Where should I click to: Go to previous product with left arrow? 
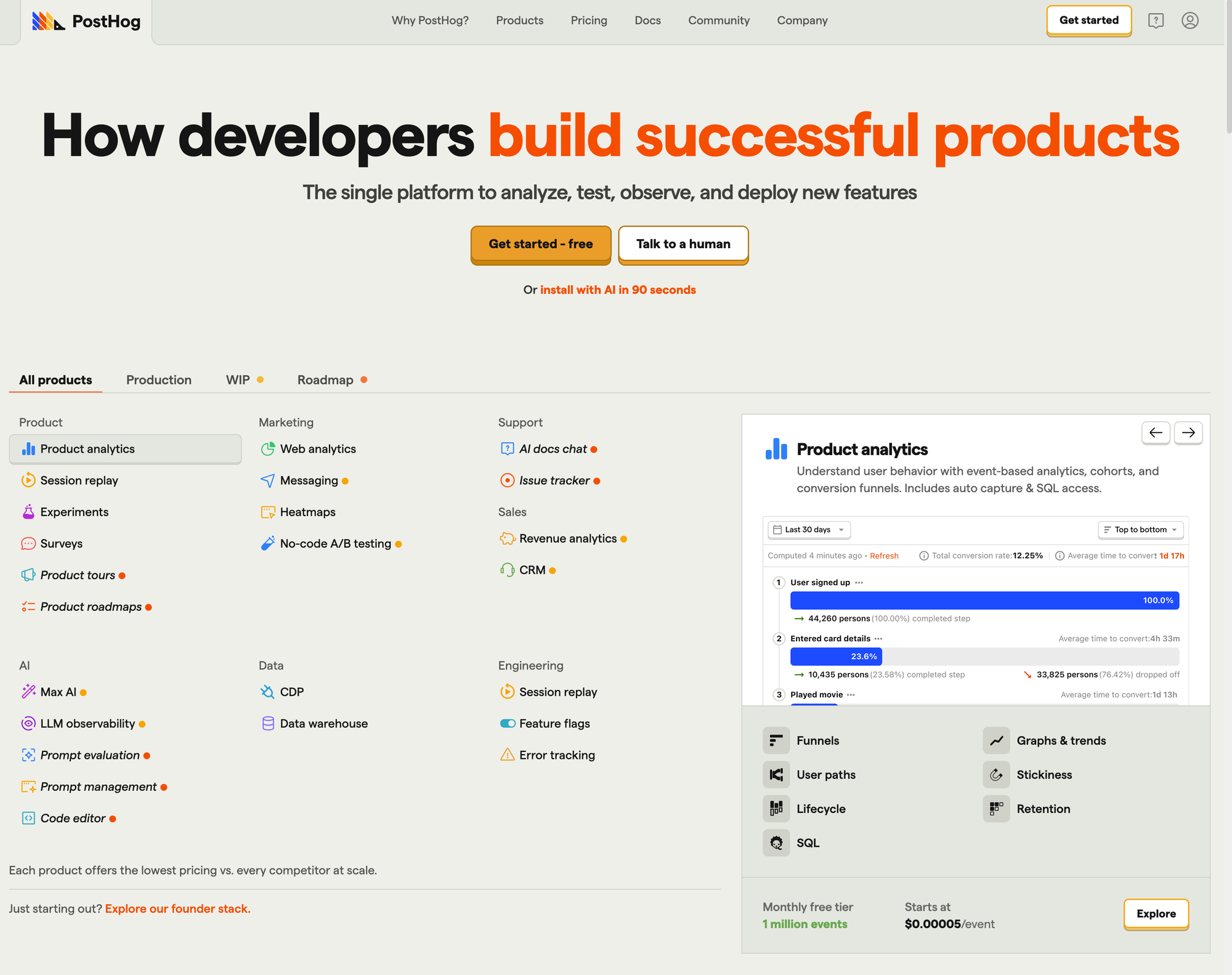[x=1156, y=432]
